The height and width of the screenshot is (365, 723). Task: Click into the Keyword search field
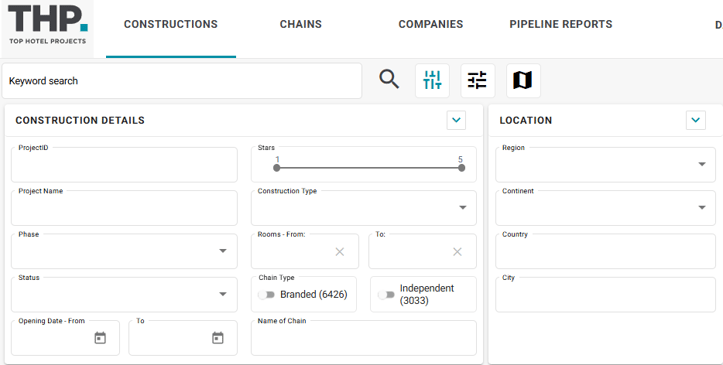pos(182,81)
